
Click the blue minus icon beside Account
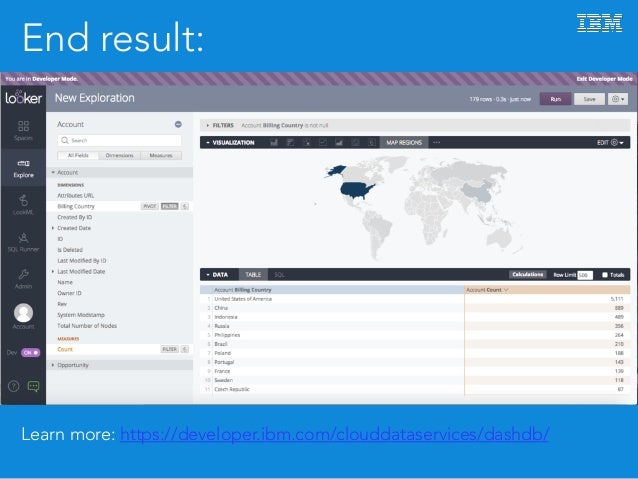178,124
